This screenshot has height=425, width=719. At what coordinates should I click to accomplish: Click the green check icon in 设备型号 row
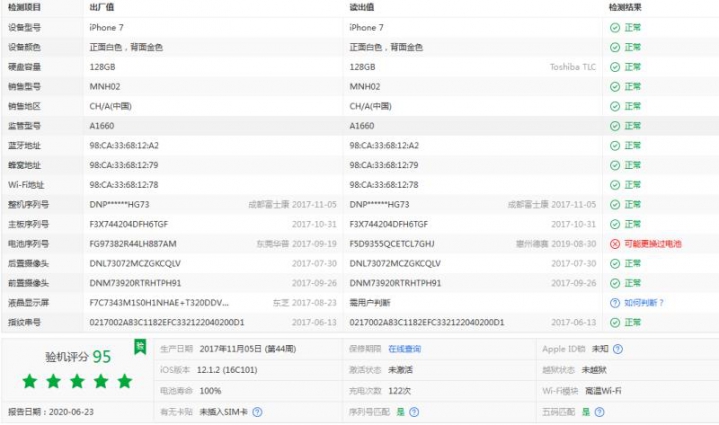(x=615, y=28)
